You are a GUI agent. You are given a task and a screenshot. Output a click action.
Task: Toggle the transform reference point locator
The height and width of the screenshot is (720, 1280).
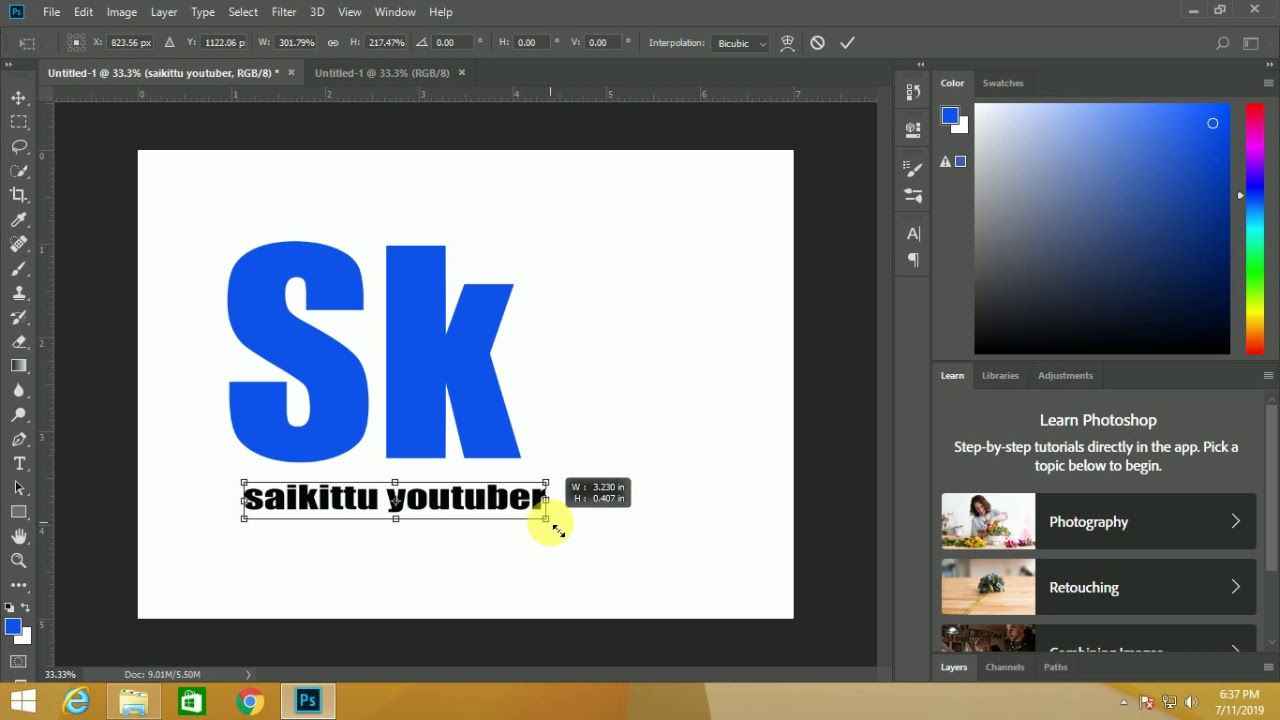[76, 43]
